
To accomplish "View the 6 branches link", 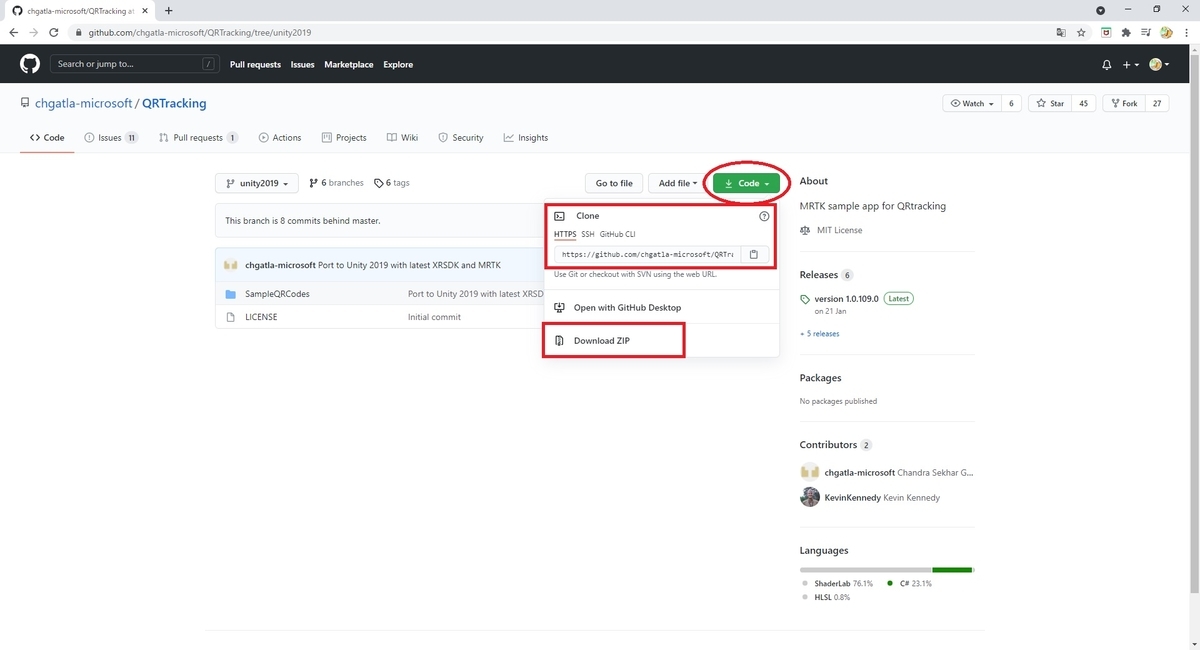I will pyautogui.click(x=337, y=183).
